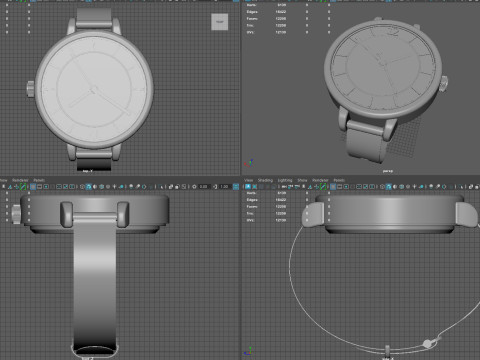Toggle film gate in side view toolbar
Image resolution: width=480 pixels, height=360 pixels.
(339, 187)
